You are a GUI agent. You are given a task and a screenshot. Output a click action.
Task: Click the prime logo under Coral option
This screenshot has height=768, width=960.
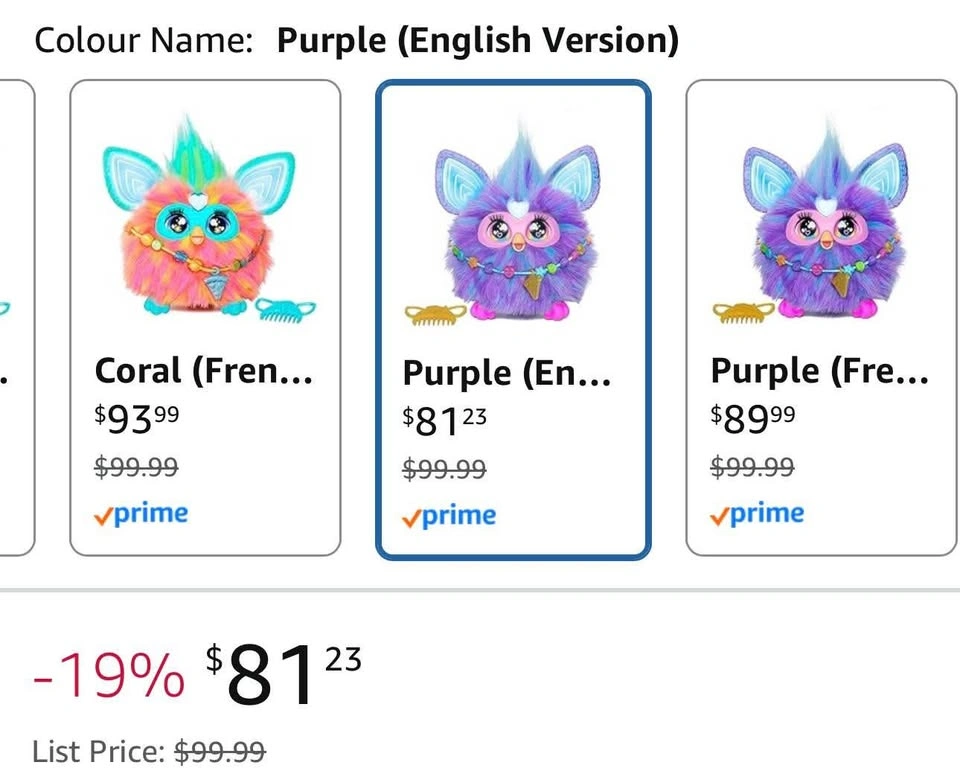pos(141,514)
